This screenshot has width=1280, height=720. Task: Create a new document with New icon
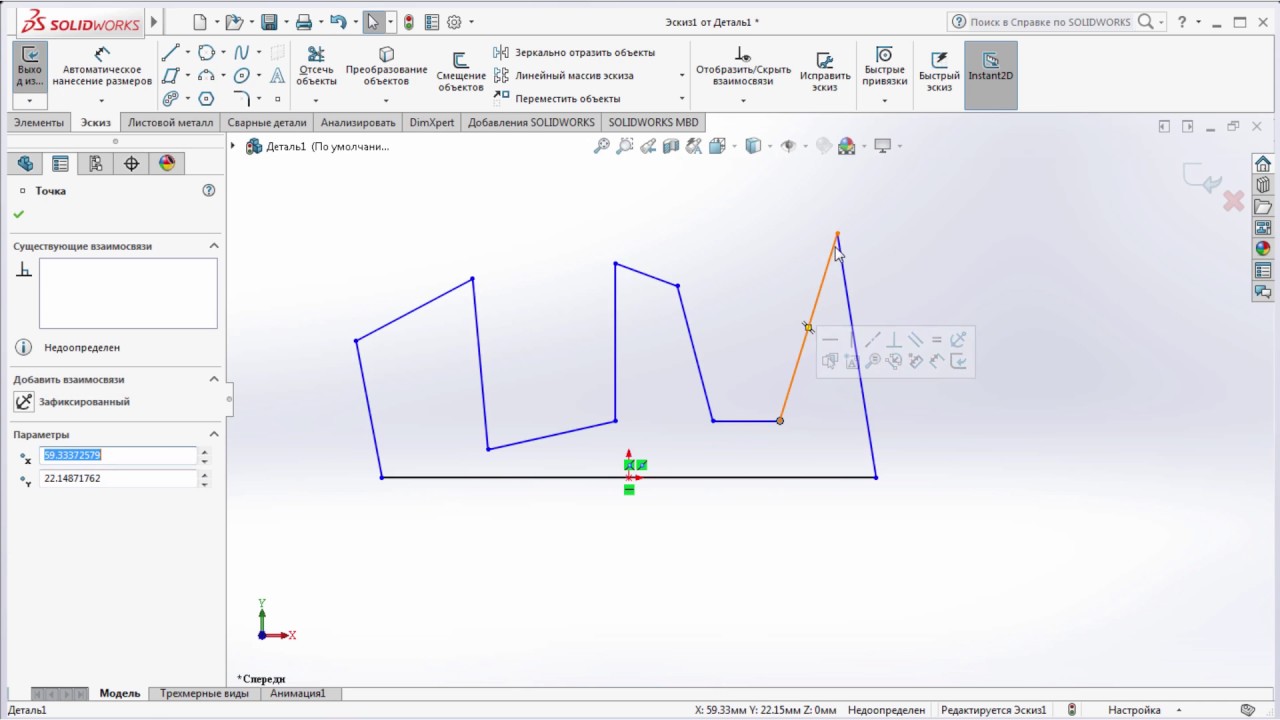199,21
